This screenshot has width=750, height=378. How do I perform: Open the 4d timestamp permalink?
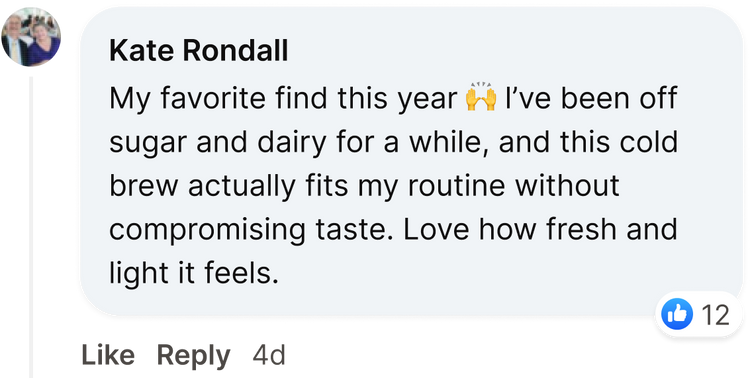click(x=269, y=356)
